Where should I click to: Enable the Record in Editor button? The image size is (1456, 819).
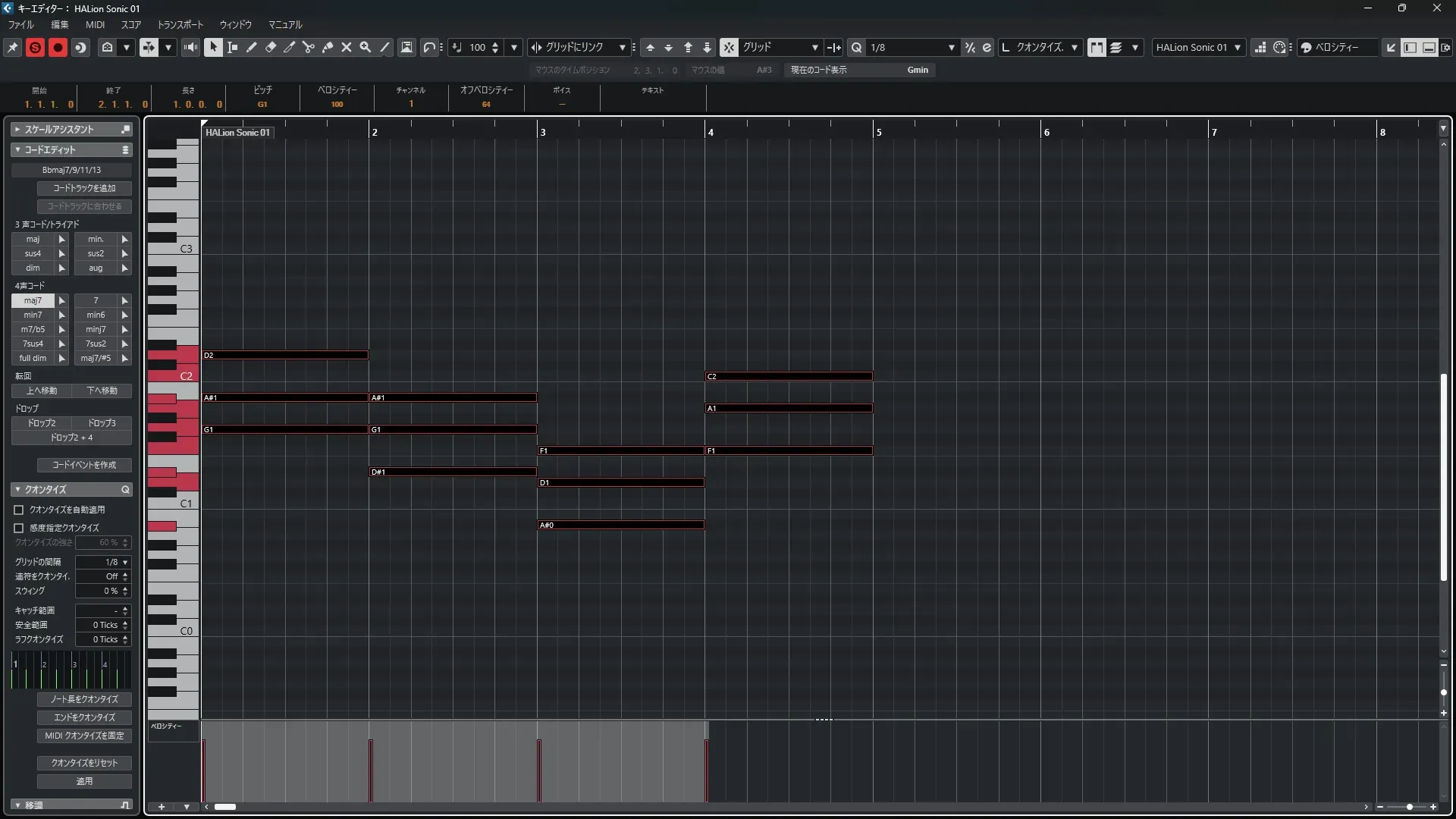pos(58,47)
